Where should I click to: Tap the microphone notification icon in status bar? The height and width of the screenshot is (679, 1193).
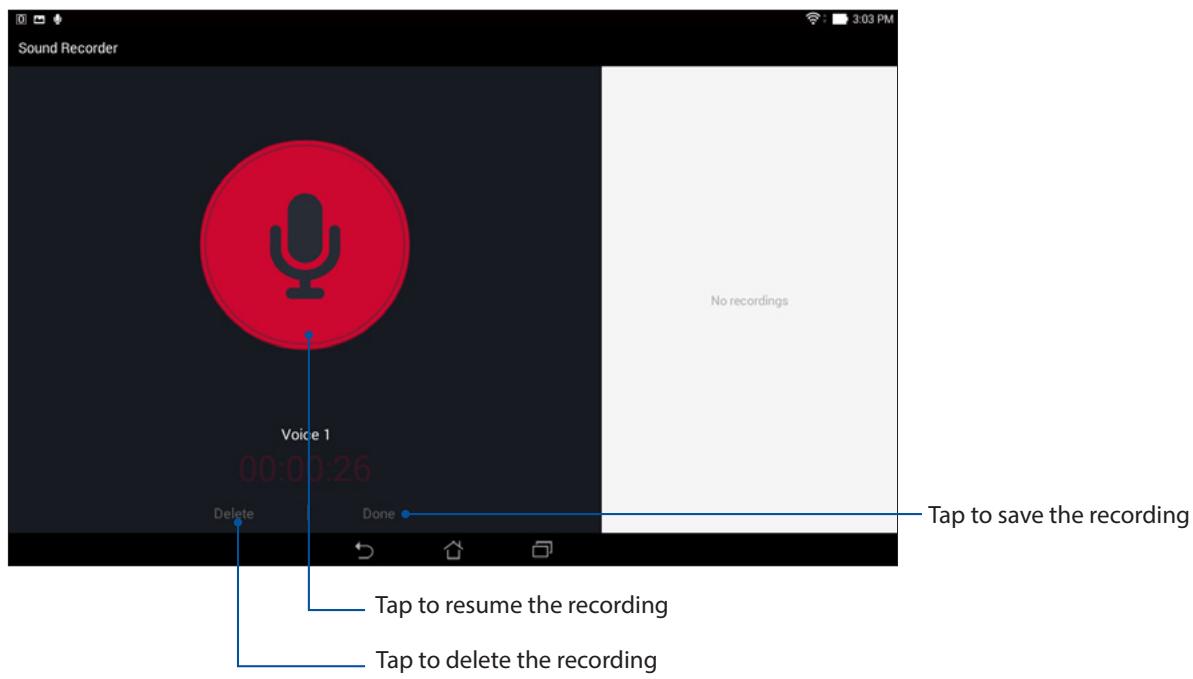(57, 19)
